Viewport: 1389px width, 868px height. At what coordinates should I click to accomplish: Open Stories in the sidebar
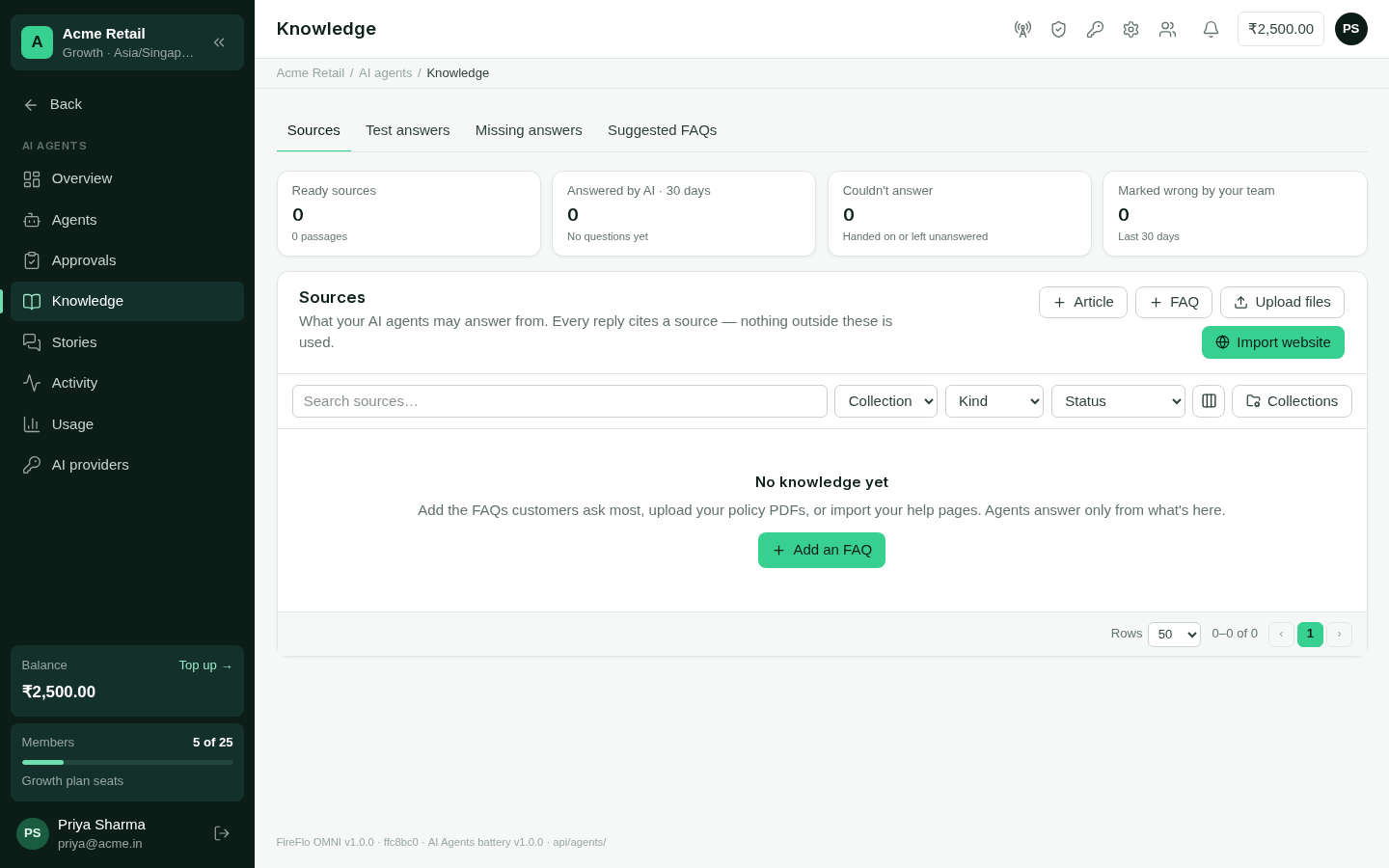pyautogui.click(x=127, y=342)
